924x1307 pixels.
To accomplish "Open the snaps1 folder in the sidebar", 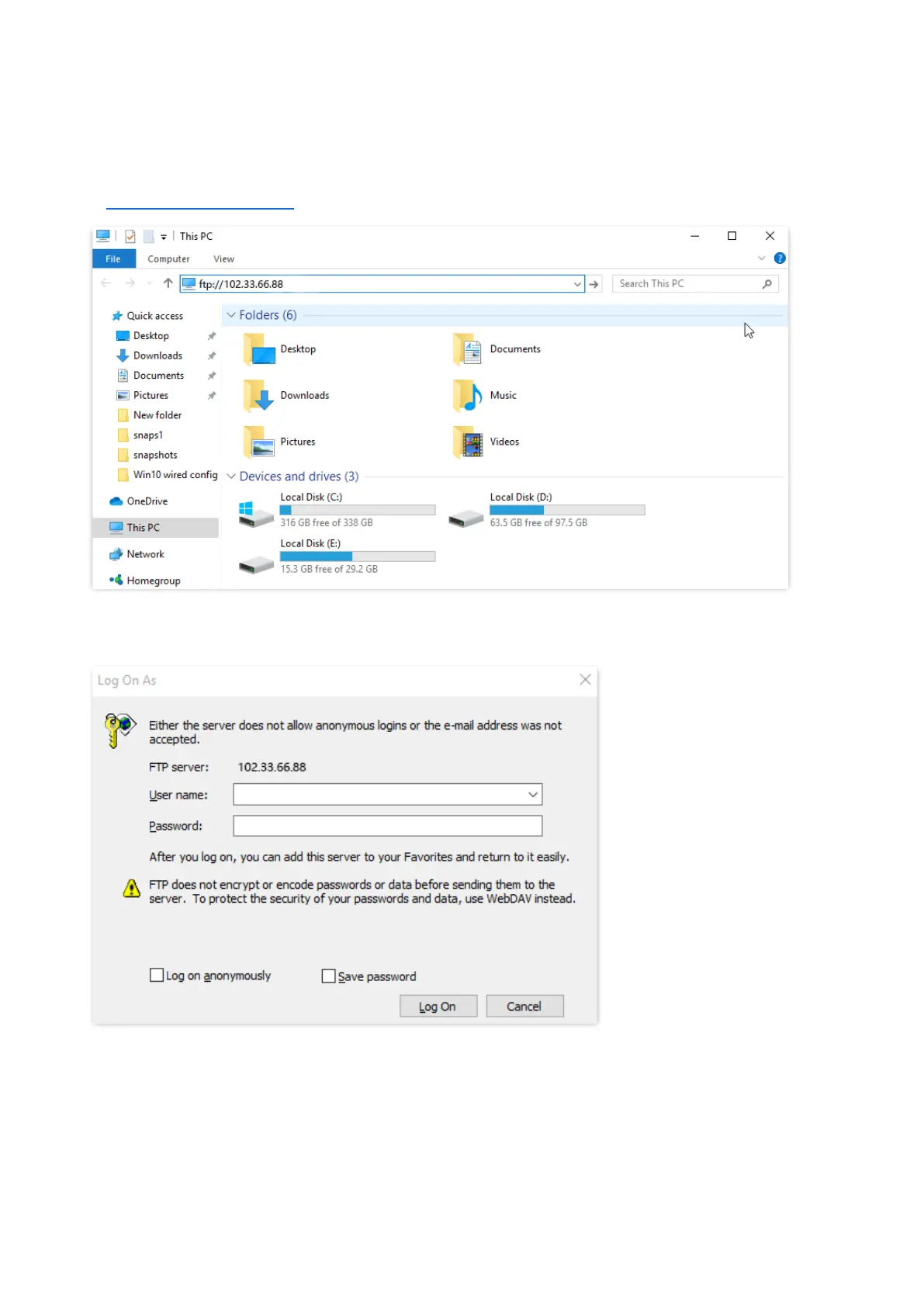I will coord(147,435).
